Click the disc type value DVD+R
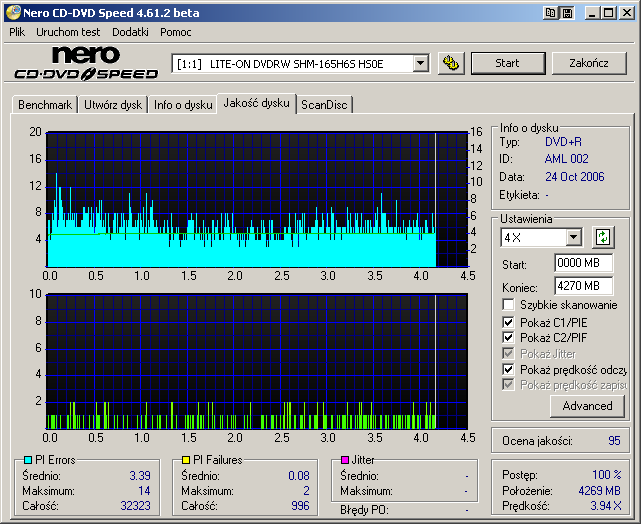 tap(563, 142)
